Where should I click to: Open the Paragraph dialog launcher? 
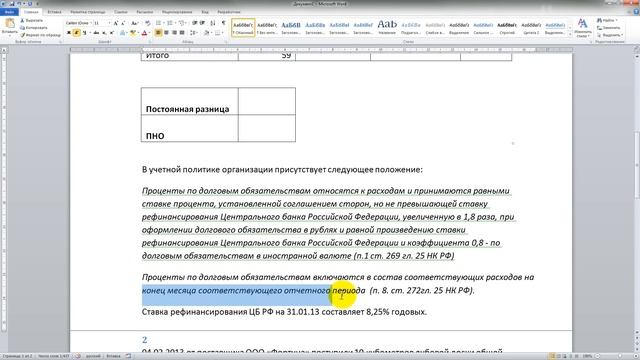225,42
